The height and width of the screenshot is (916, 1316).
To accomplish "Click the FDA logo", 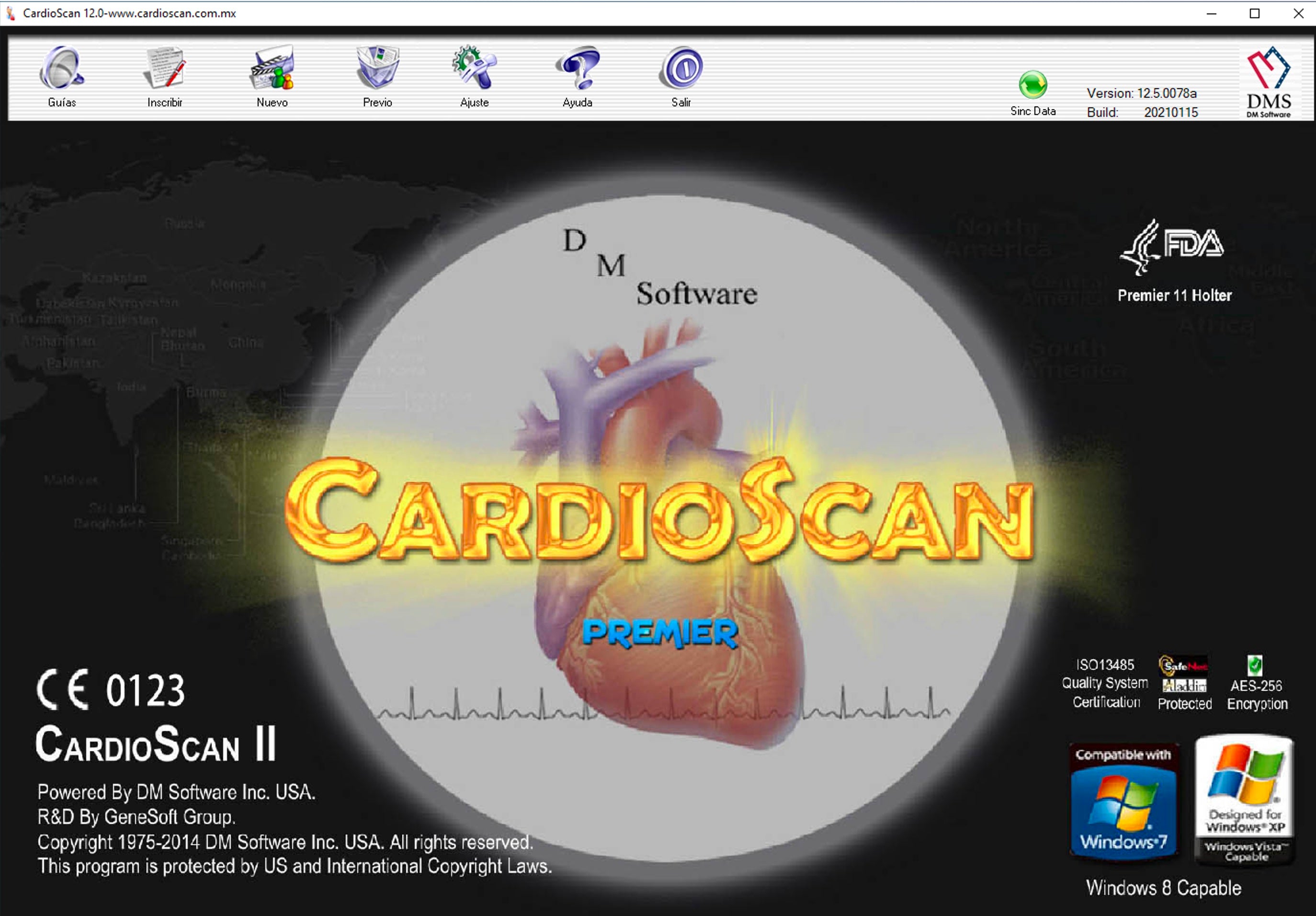I will 1172,246.
